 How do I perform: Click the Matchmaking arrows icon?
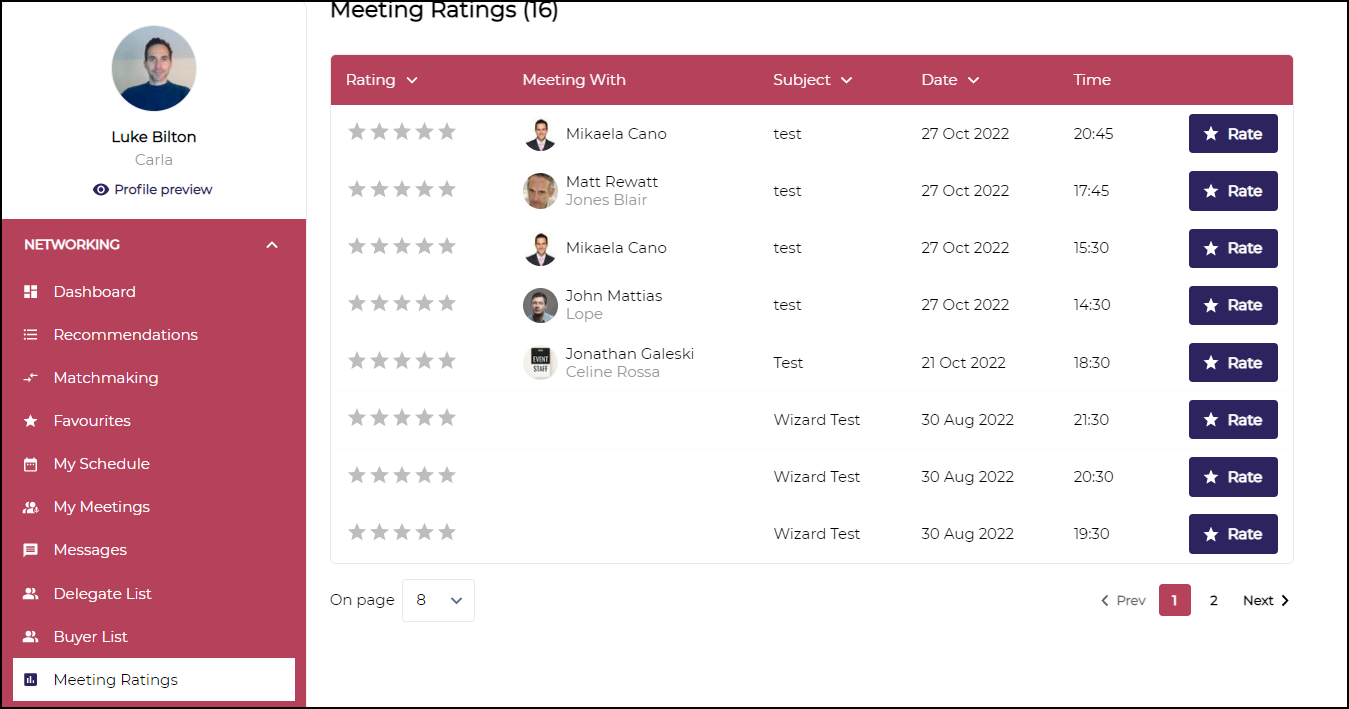[x=31, y=378]
